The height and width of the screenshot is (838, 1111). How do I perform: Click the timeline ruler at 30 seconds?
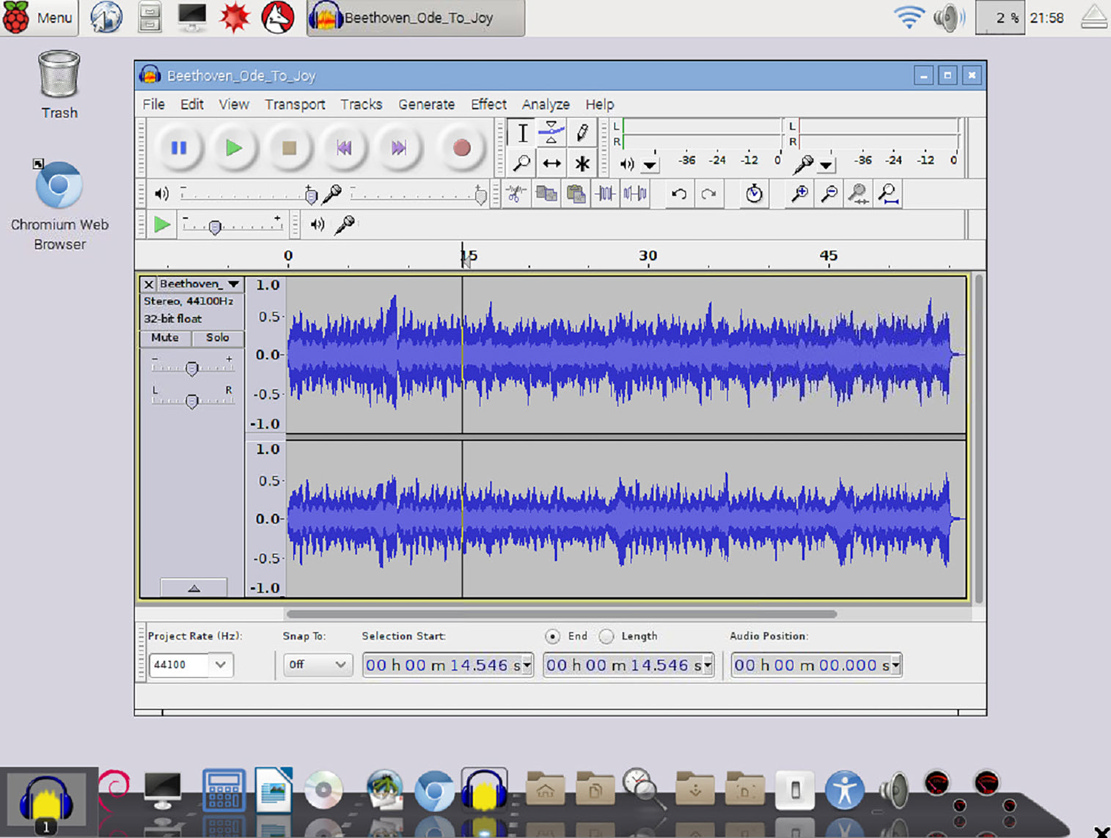pos(648,255)
